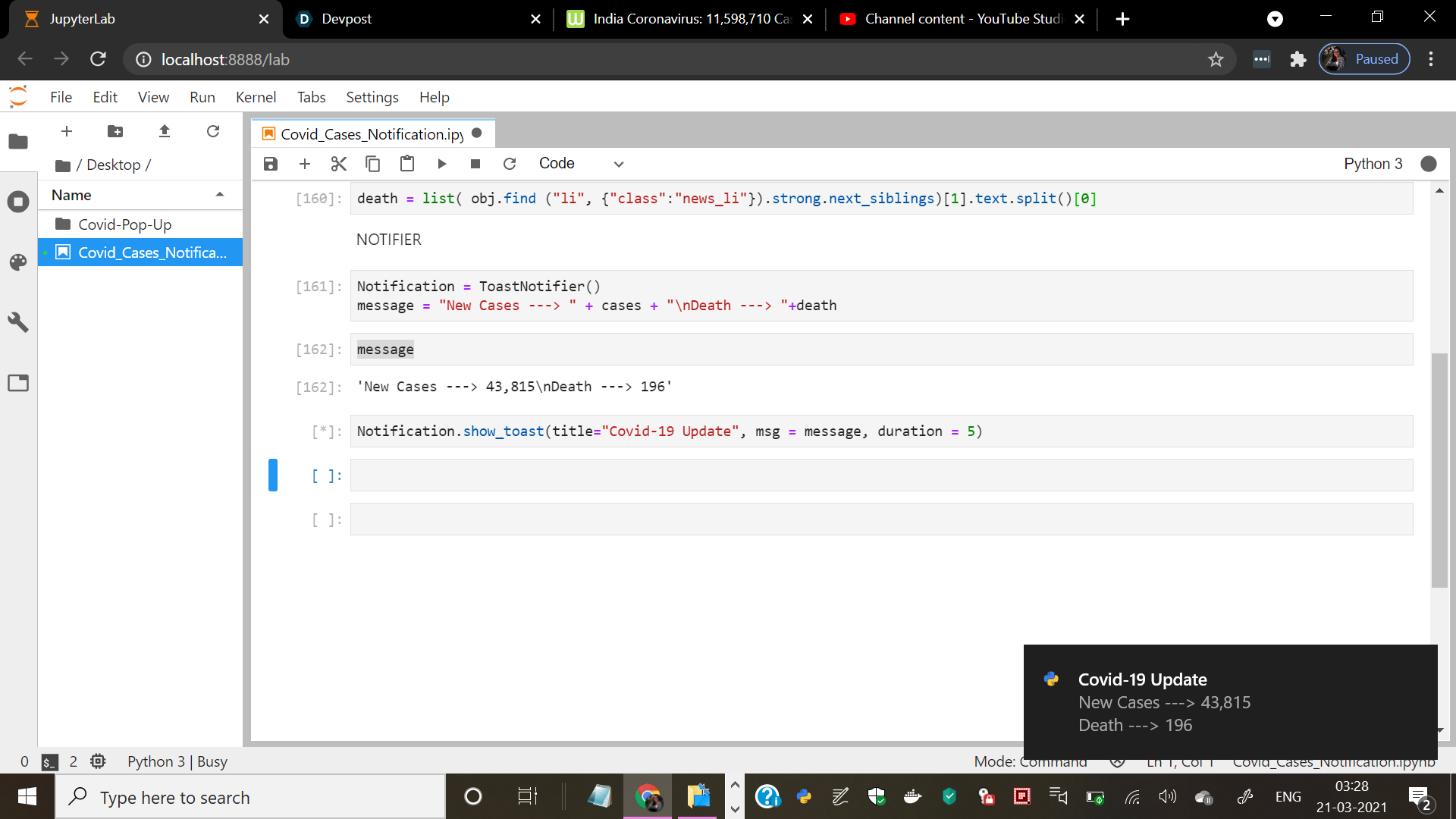Click the notebook vertical scrollbar thumb
Viewport: 1456px width, 819px height.
click(1439, 470)
